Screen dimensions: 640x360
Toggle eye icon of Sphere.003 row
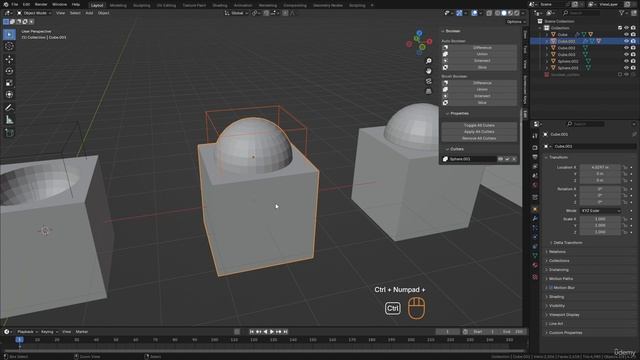pyautogui.click(x=627, y=68)
